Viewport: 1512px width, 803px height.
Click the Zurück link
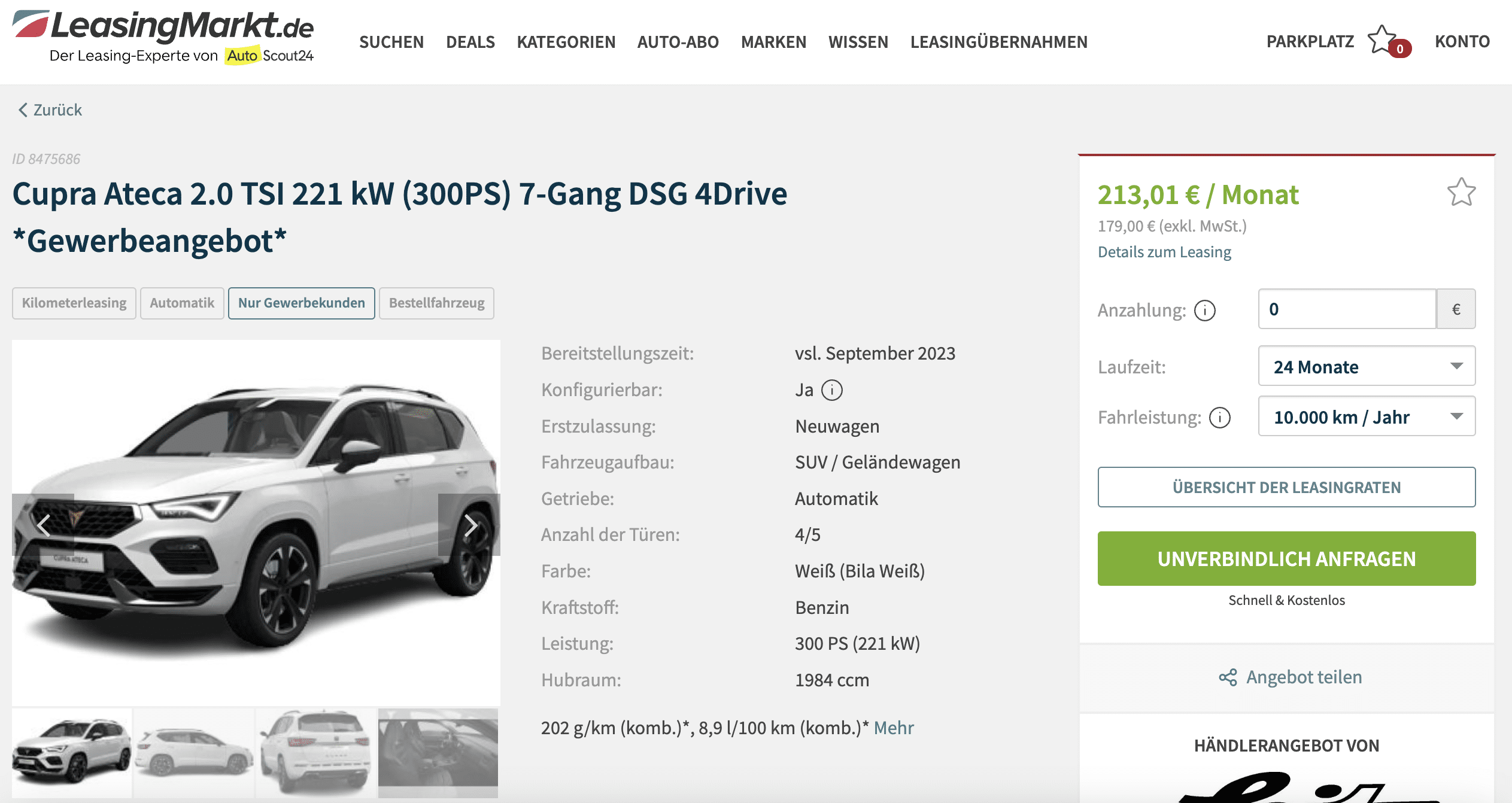click(57, 110)
